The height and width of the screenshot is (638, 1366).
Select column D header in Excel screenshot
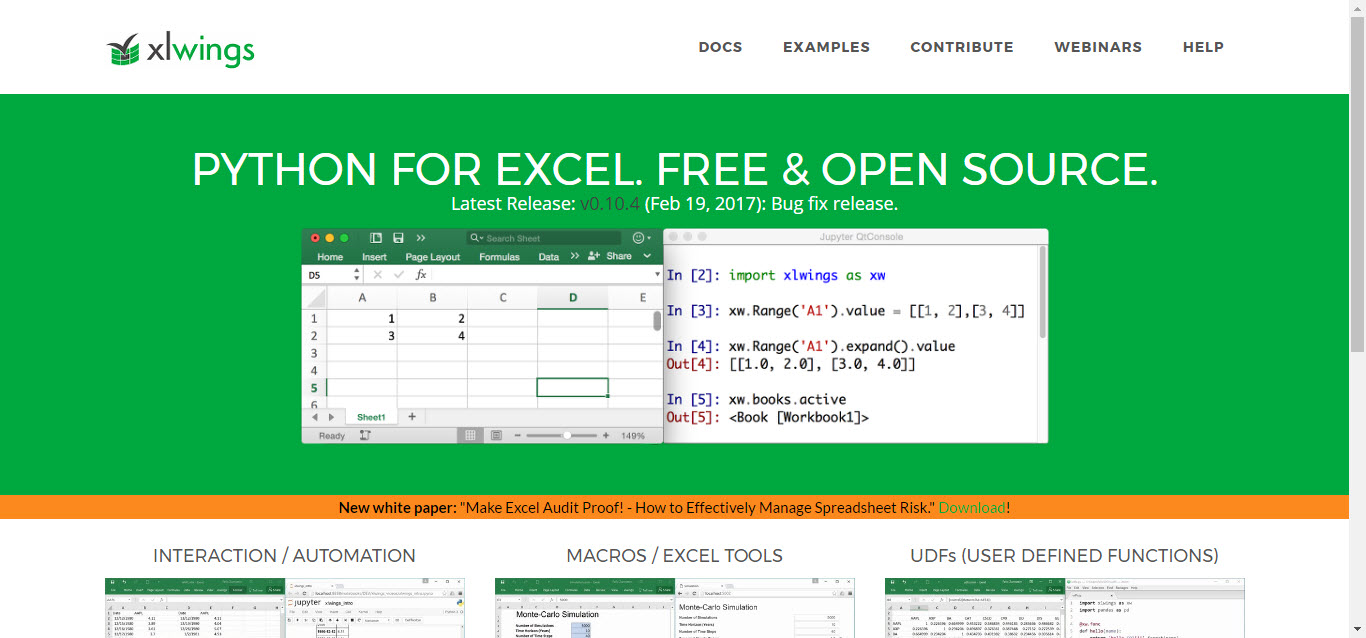click(572, 298)
